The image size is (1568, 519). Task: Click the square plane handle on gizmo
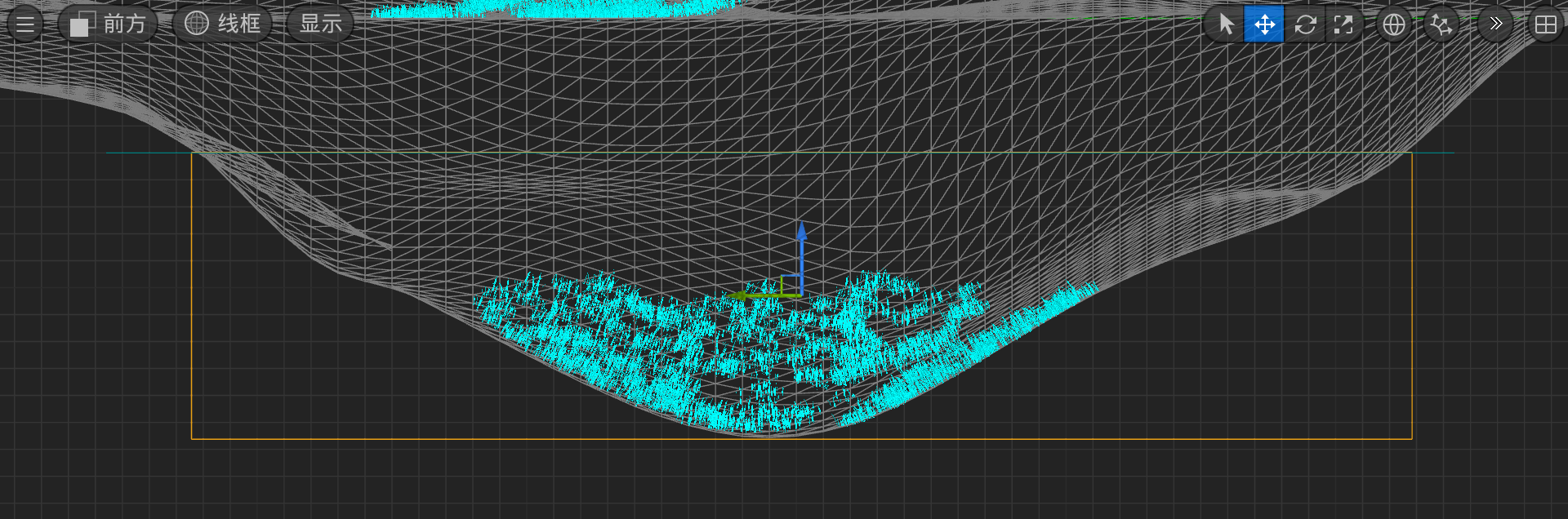[791, 285]
